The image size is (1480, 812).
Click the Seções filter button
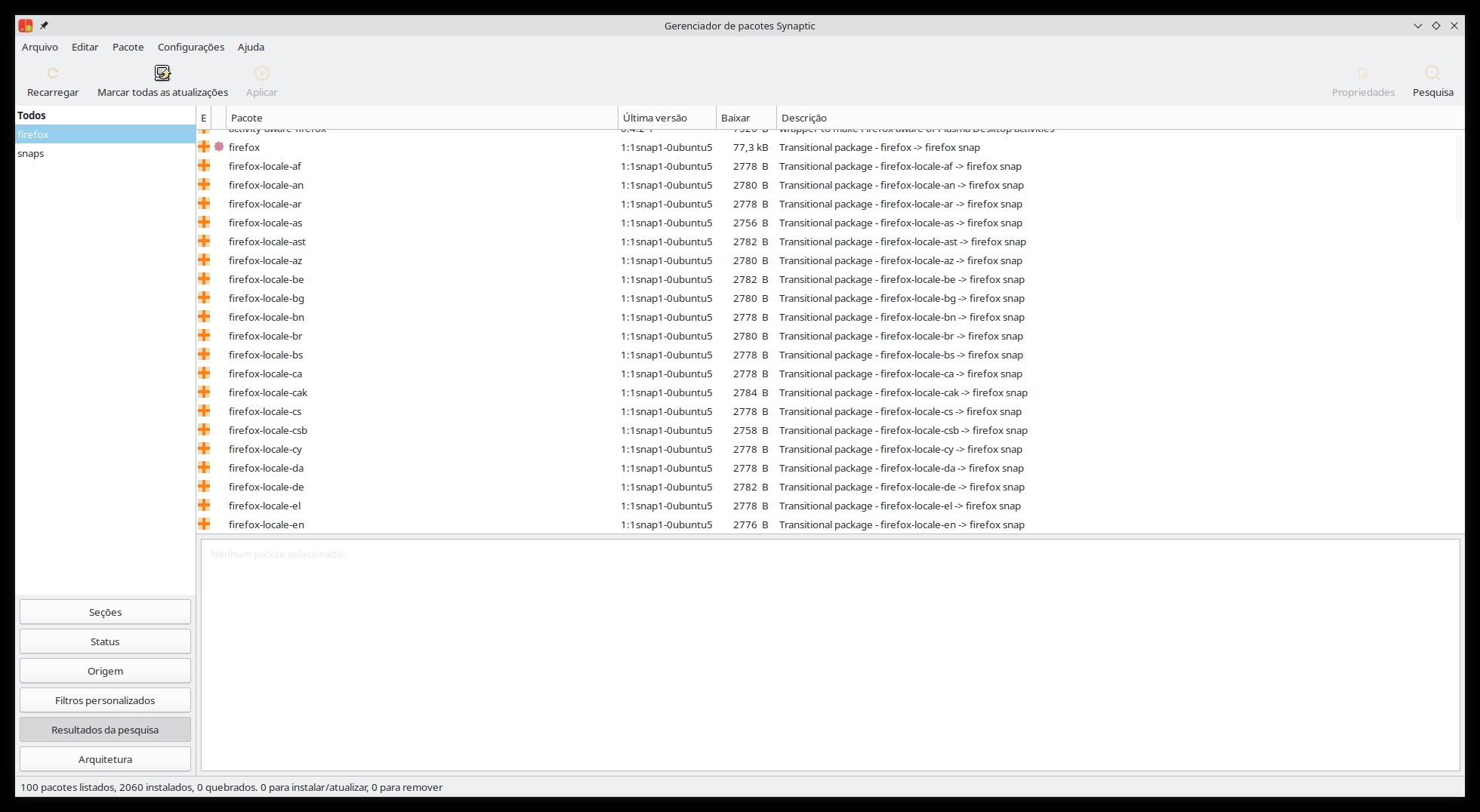pyautogui.click(x=105, y=612)
